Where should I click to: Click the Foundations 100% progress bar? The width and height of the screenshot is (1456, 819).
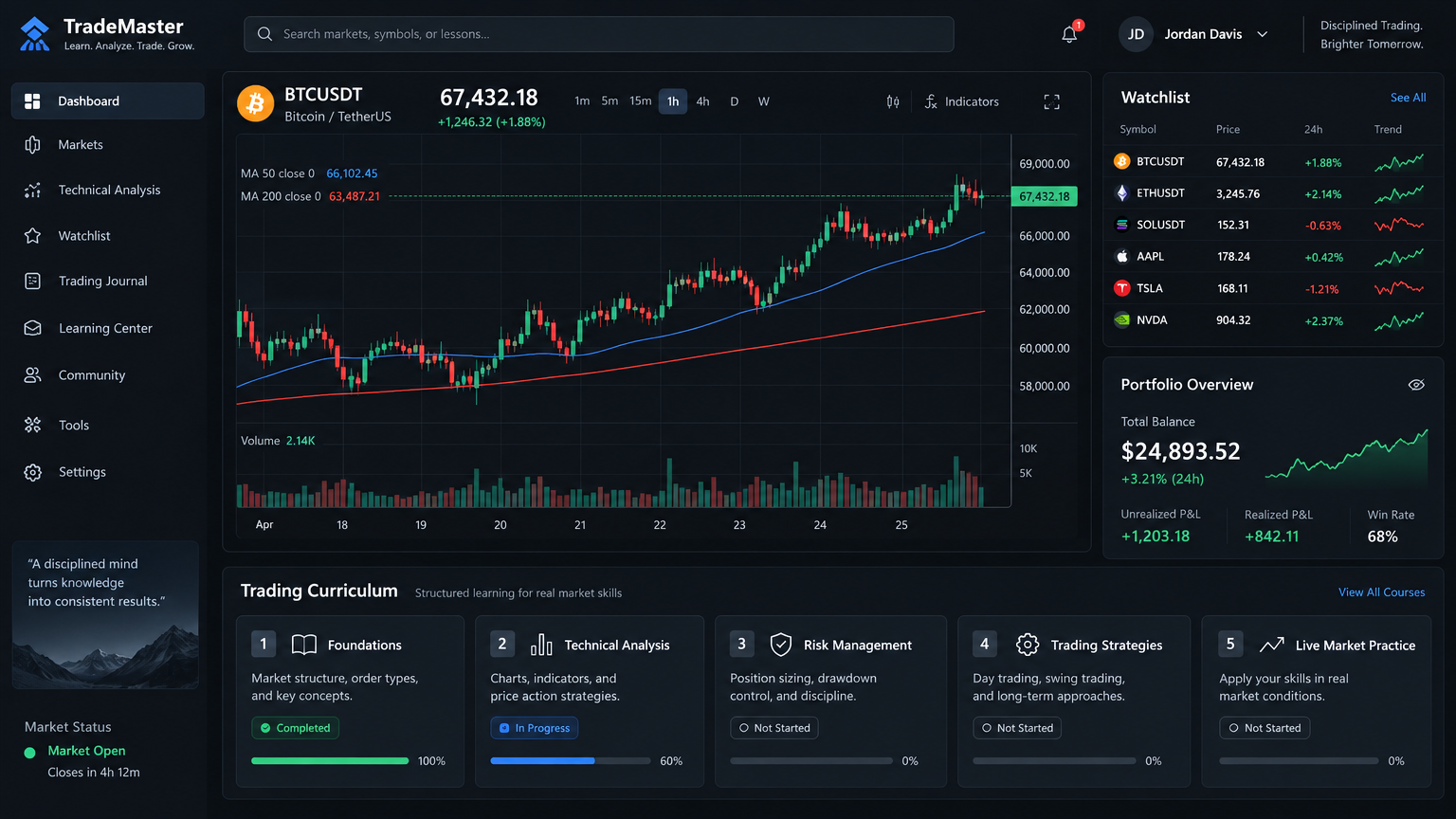330,761
